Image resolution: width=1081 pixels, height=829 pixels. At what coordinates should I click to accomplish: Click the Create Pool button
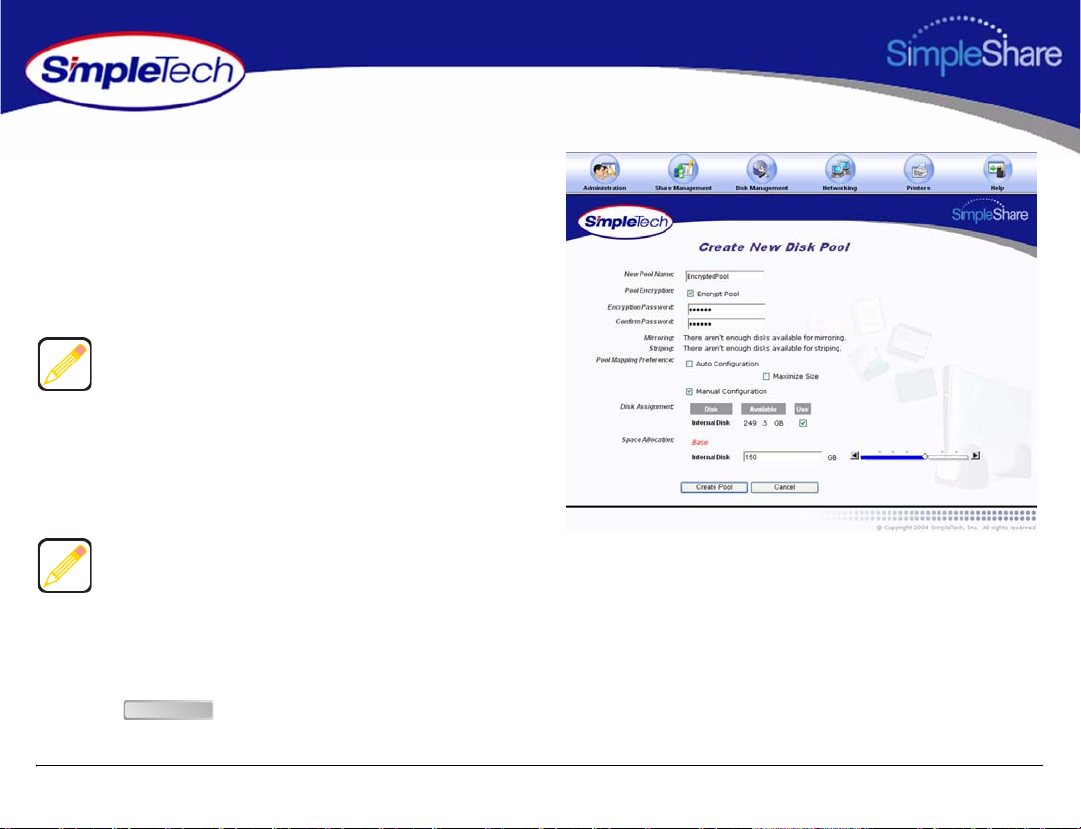click(714, 488)
